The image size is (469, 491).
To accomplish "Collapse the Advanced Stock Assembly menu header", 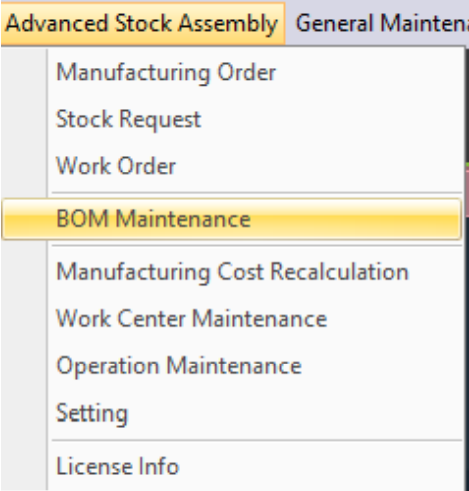I will (x=143, y=23).
